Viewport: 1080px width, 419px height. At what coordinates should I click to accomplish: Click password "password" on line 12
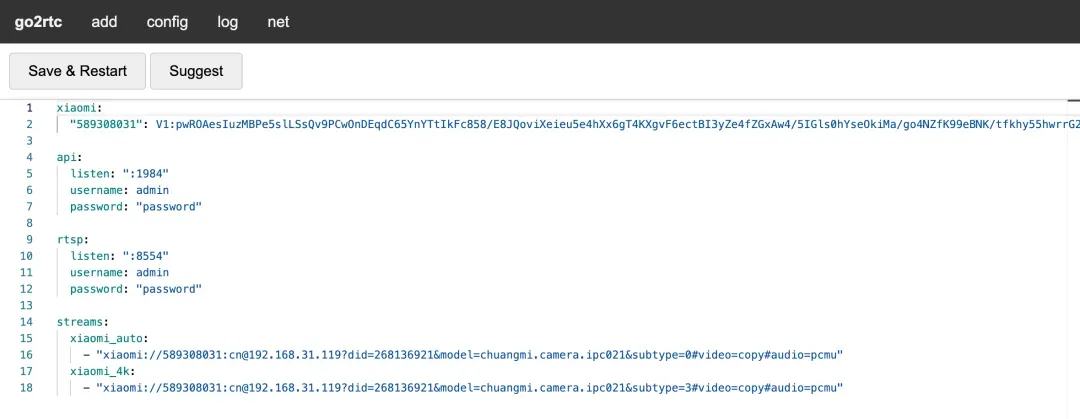(136, 289)
